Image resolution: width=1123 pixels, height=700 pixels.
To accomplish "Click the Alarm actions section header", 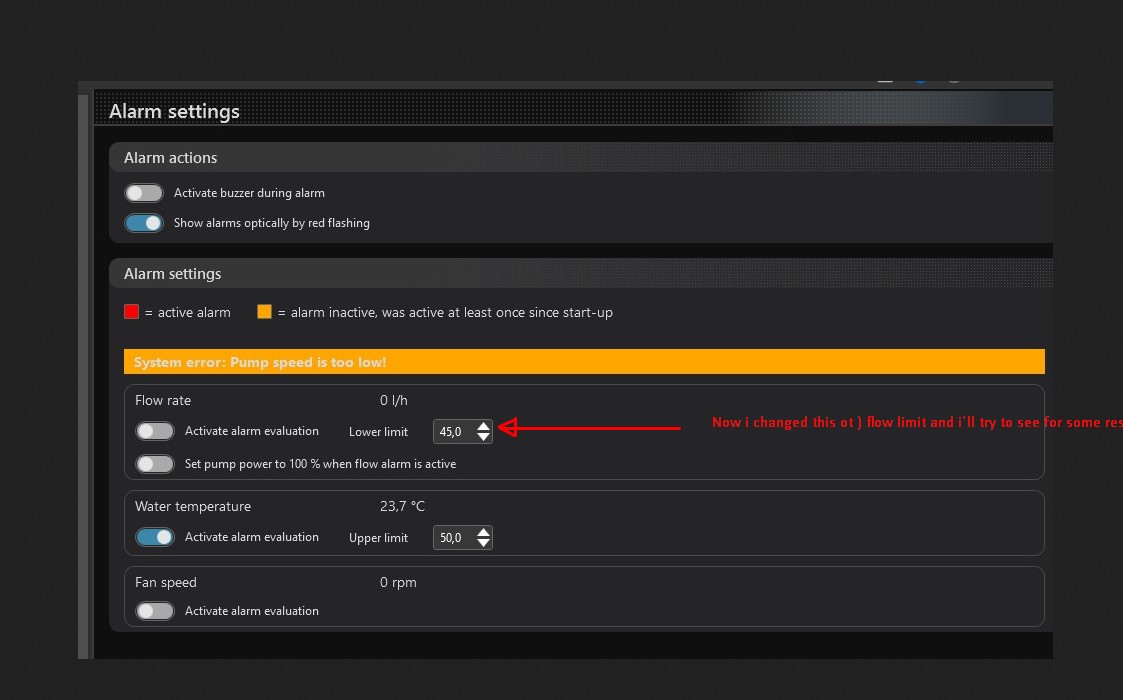I will tap(170, 158).
